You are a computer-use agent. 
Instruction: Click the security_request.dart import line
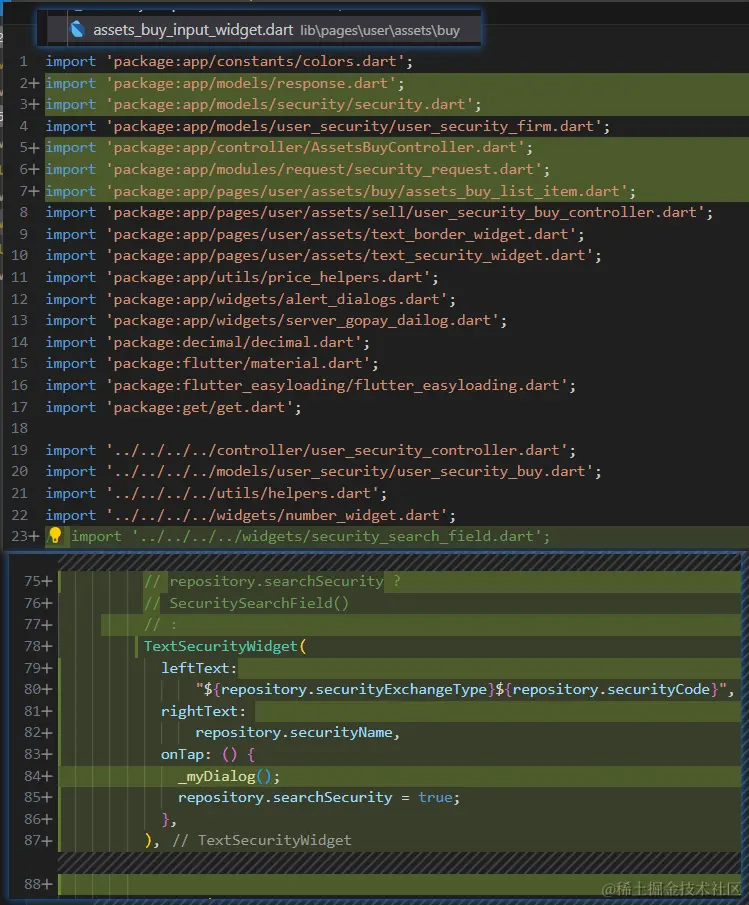[x=298, y=170]
